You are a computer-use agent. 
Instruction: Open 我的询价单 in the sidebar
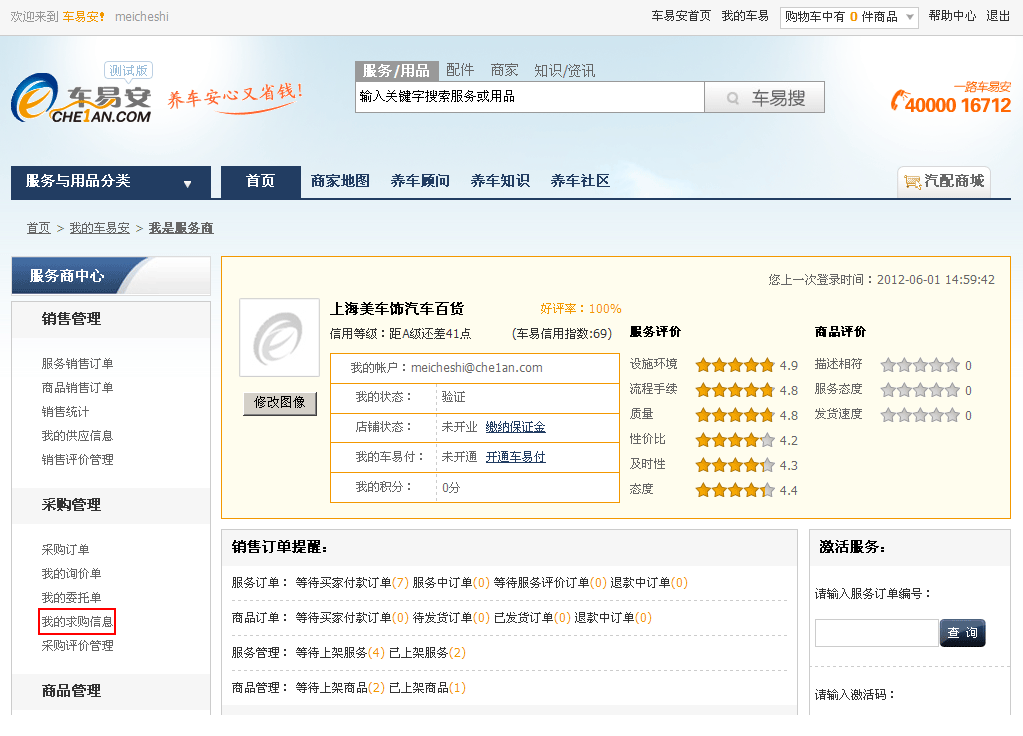click(x=71, y=574)
